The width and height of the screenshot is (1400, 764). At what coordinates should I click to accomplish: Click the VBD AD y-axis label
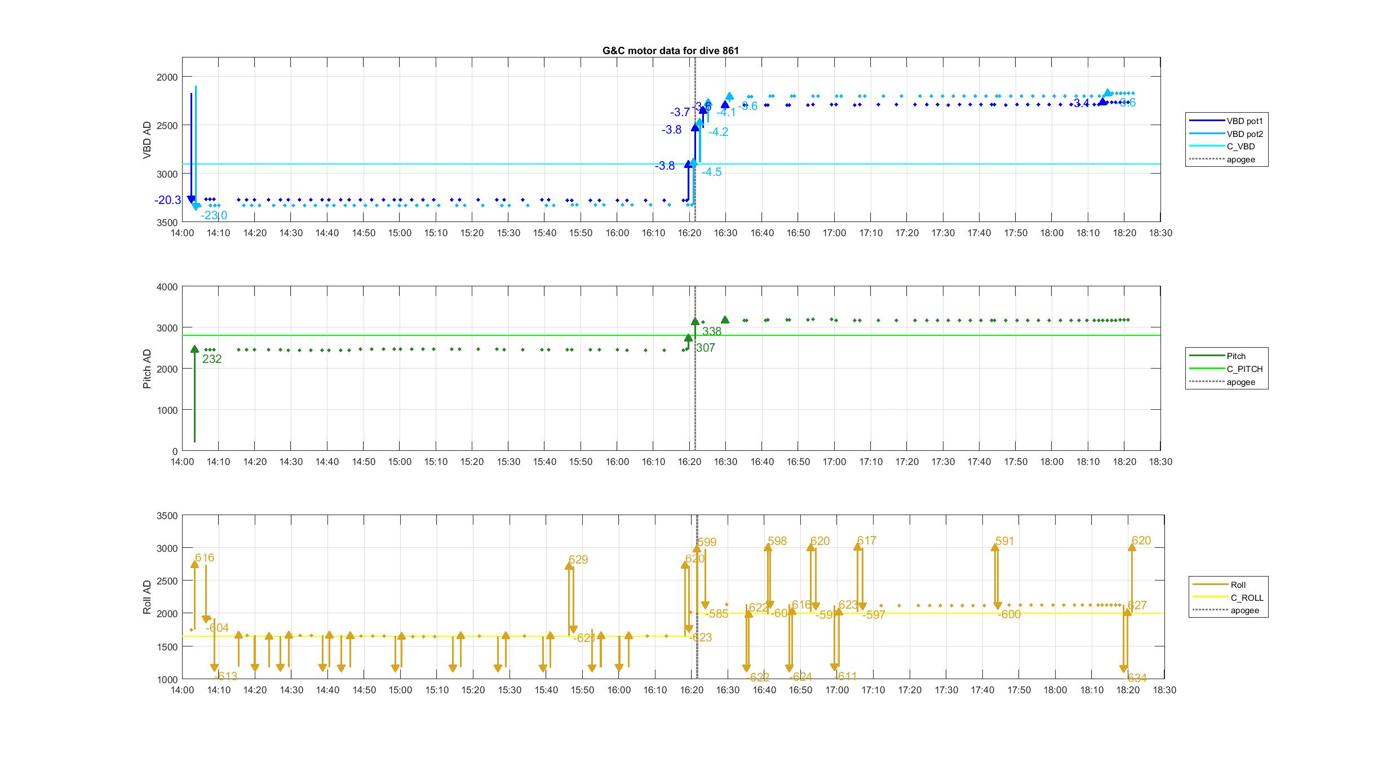pyautogui.click(x=147, y=141)
